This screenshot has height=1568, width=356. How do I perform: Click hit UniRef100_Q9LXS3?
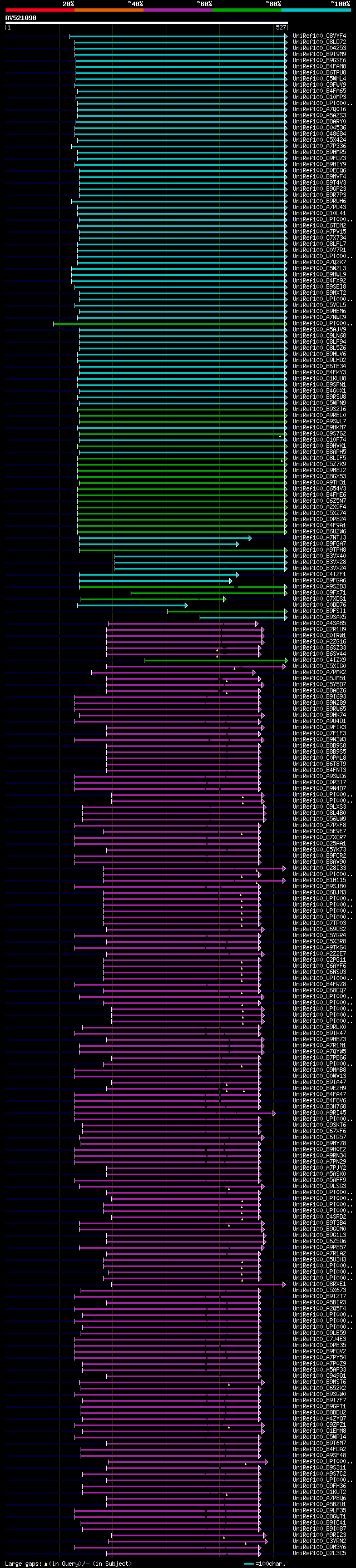pyautogui.click(x=319, y=807)
